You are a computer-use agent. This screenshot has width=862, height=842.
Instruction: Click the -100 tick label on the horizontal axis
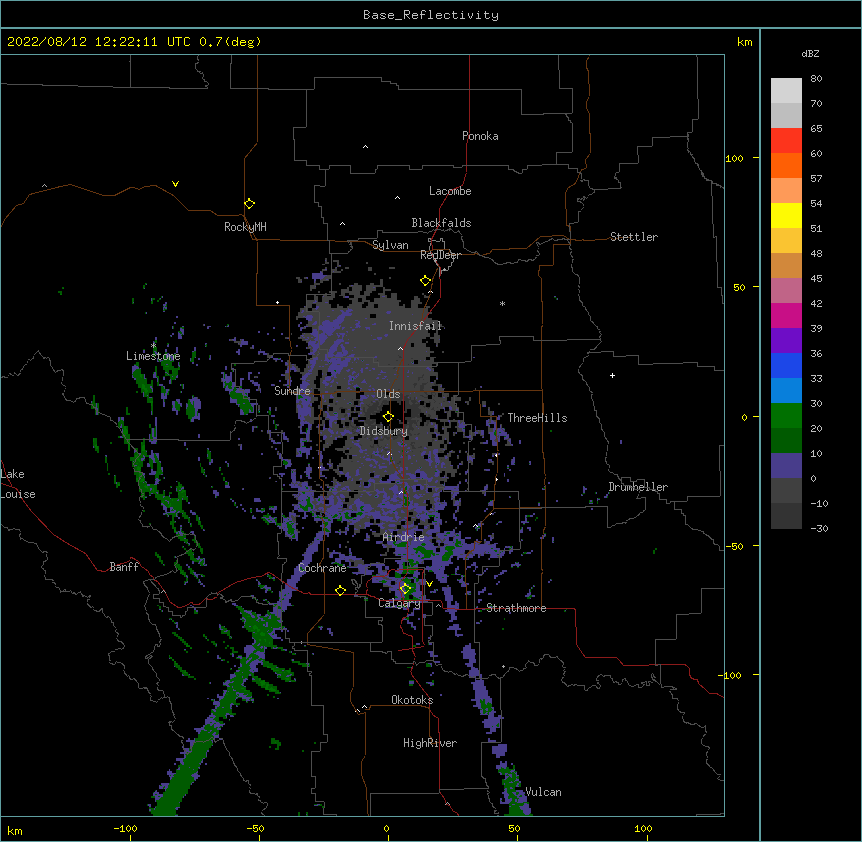(125, 829)
